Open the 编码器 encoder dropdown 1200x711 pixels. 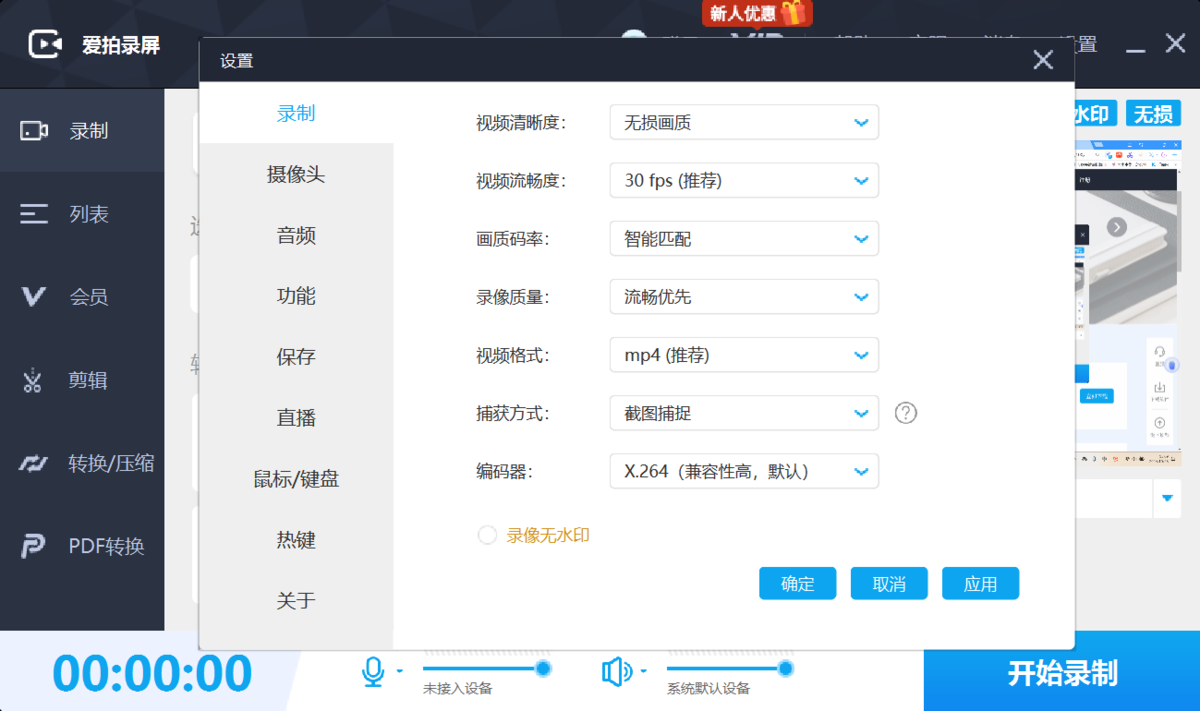(x=744, y=471)
